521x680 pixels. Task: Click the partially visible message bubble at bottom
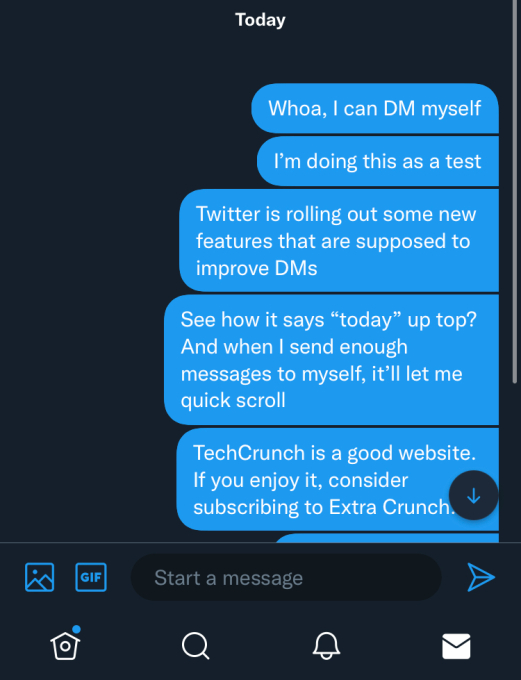pyautogui.click(x=386, y=538)
